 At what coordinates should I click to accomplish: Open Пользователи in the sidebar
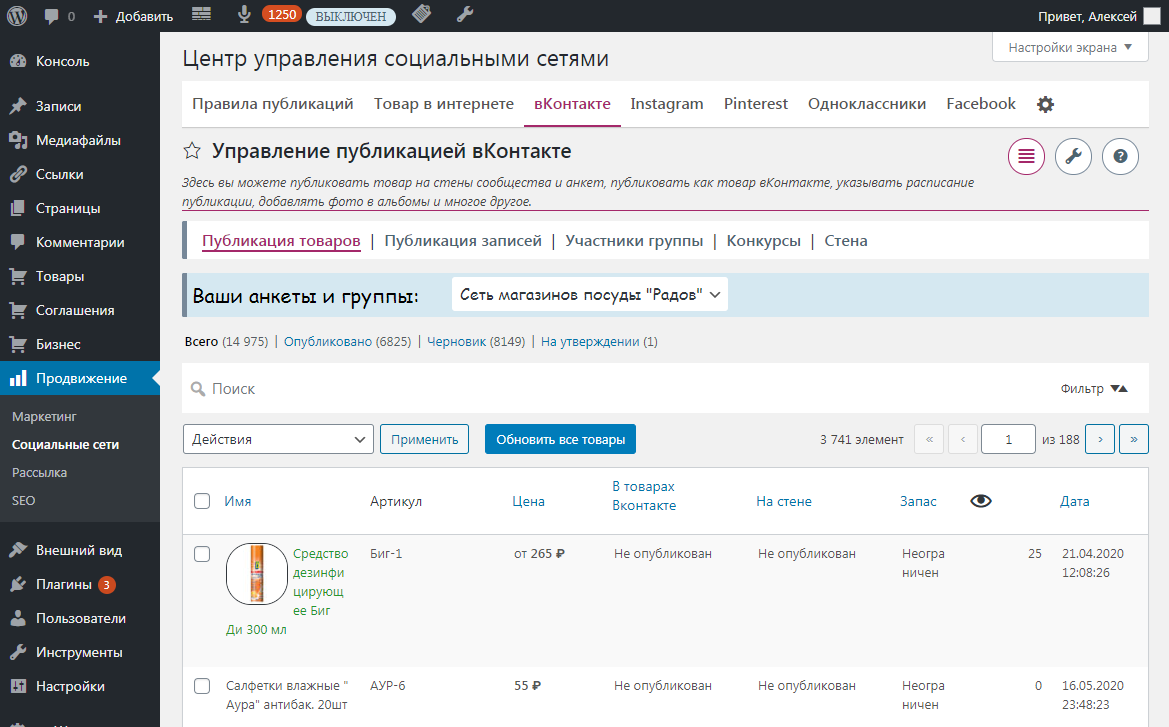coord(80,618)
